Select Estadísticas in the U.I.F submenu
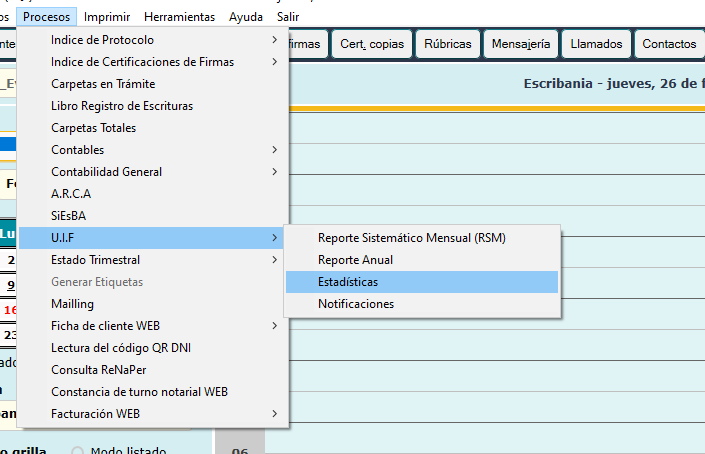The height and width of the screenshot is (454, 705). tap(348, 282)
